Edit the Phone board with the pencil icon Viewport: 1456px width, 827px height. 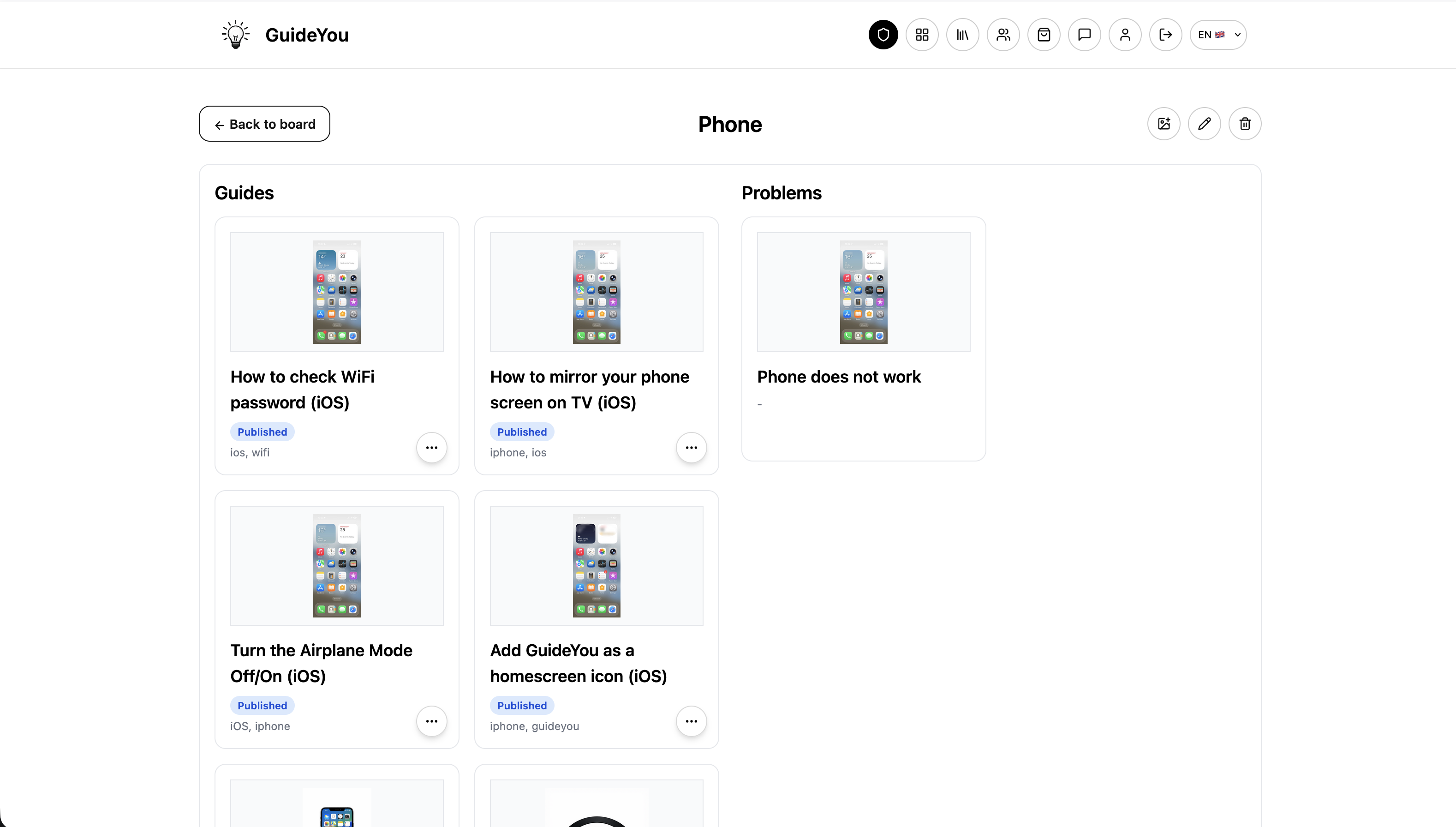pyautogui.click(x=1205, y=123)
